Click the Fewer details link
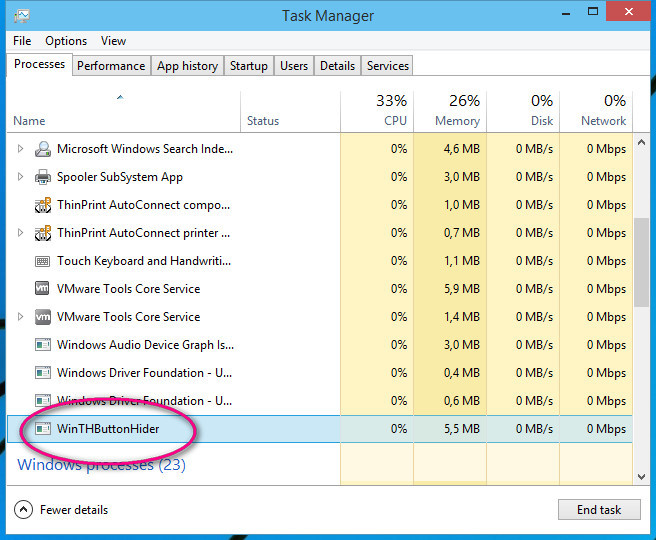Screen dimensions: 656x540 74,510
